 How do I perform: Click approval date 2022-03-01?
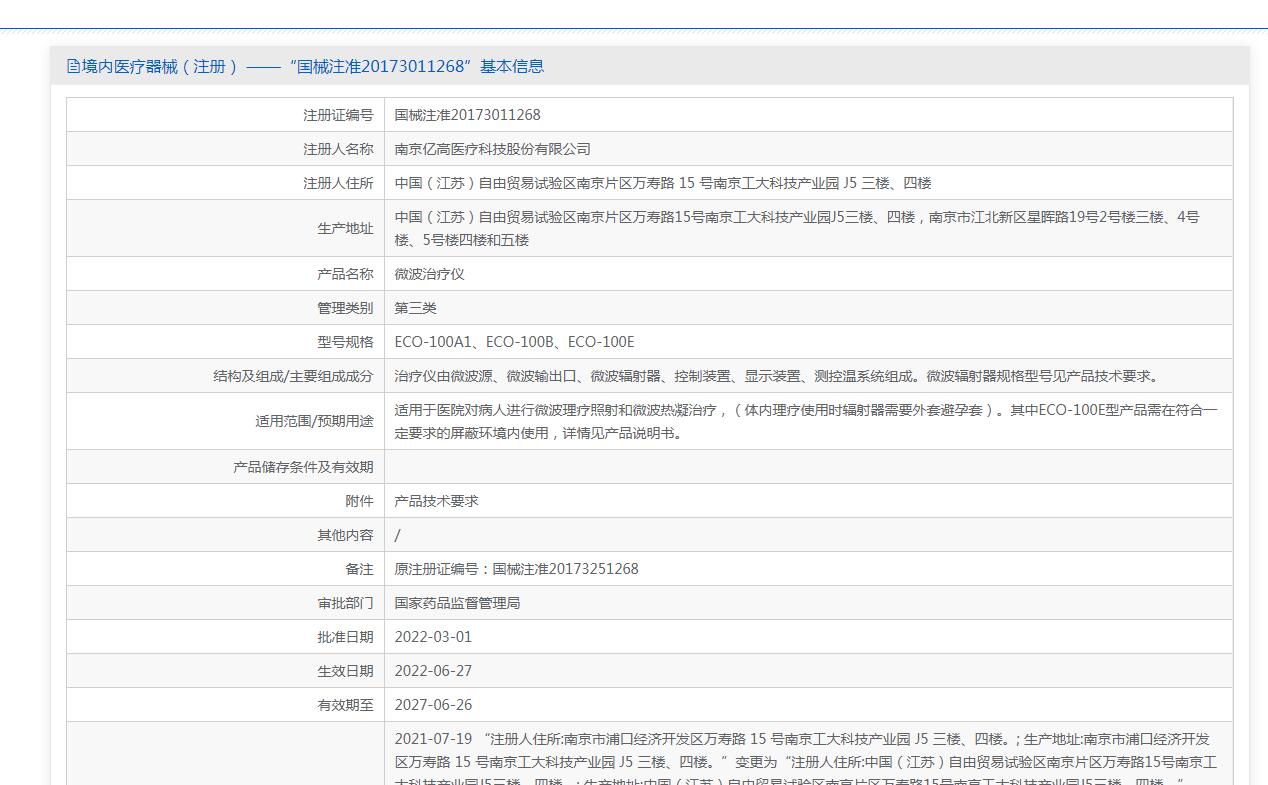[x=433, y=637]
